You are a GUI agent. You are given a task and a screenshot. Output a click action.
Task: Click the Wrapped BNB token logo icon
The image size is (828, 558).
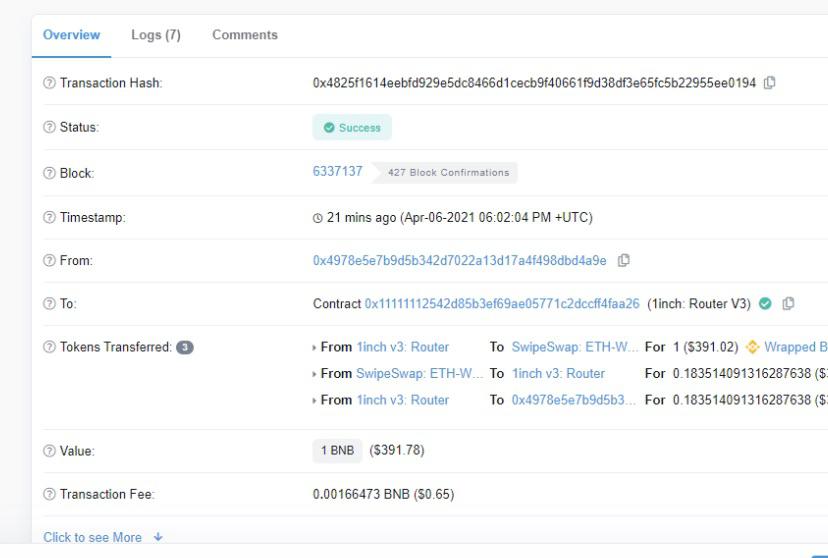click(752, 347)
